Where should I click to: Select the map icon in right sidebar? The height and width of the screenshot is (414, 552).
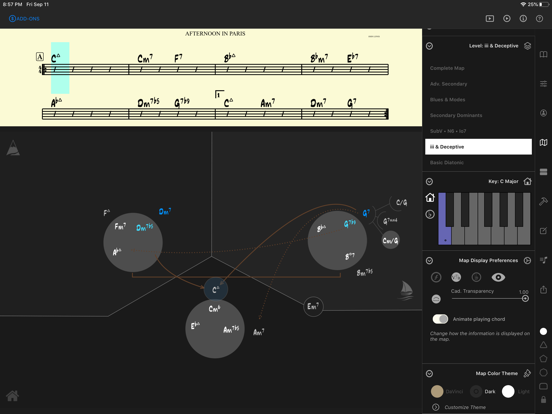click(544, 143)
